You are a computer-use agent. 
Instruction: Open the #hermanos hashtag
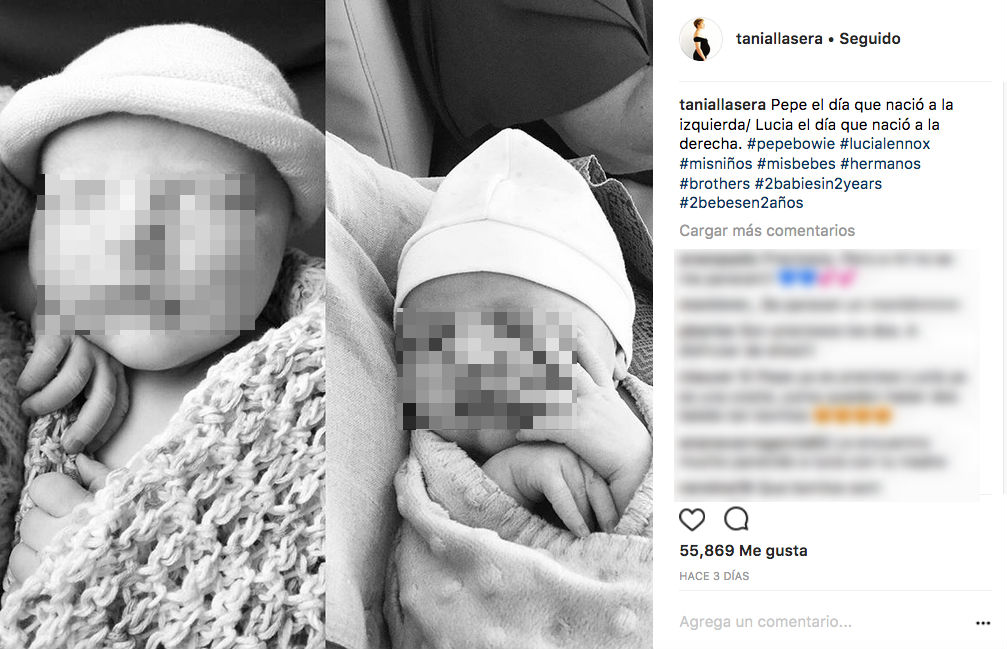pos(880,164)
